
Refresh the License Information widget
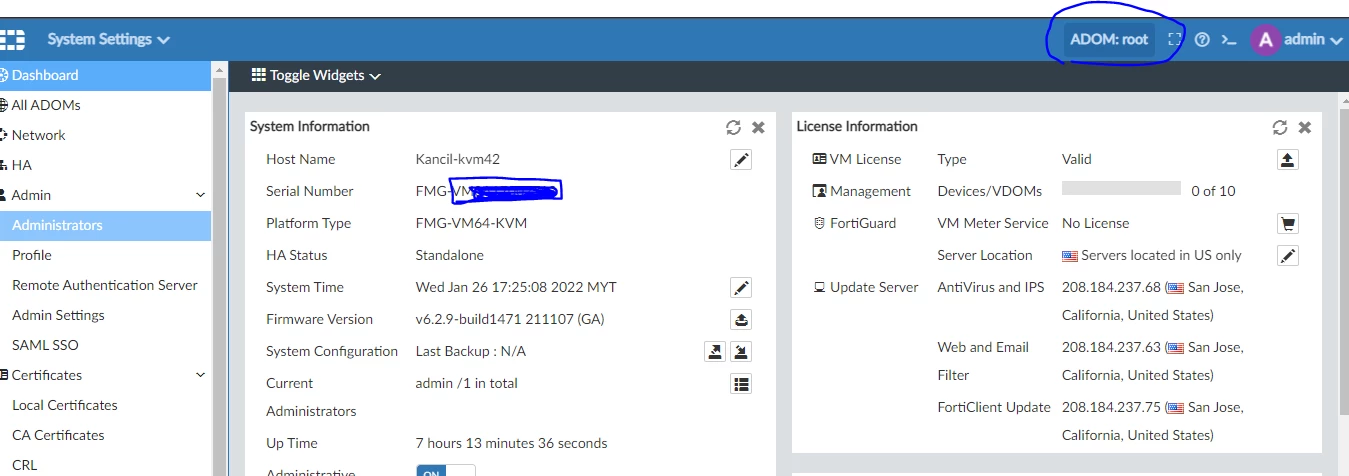coord(1280,127)
